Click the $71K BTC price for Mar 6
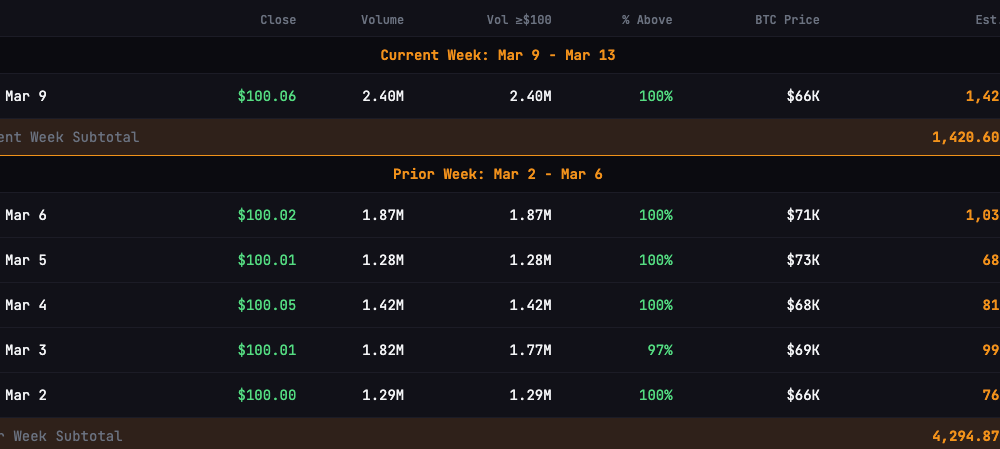The height and width of the screenshot is (449, 1000). 803,215
